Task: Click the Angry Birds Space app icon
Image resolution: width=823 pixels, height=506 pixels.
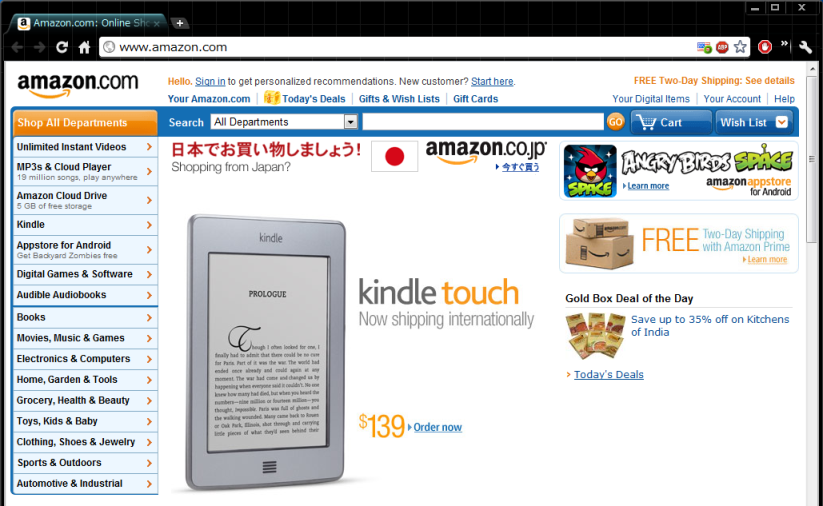Action: (x=590, y=171)
